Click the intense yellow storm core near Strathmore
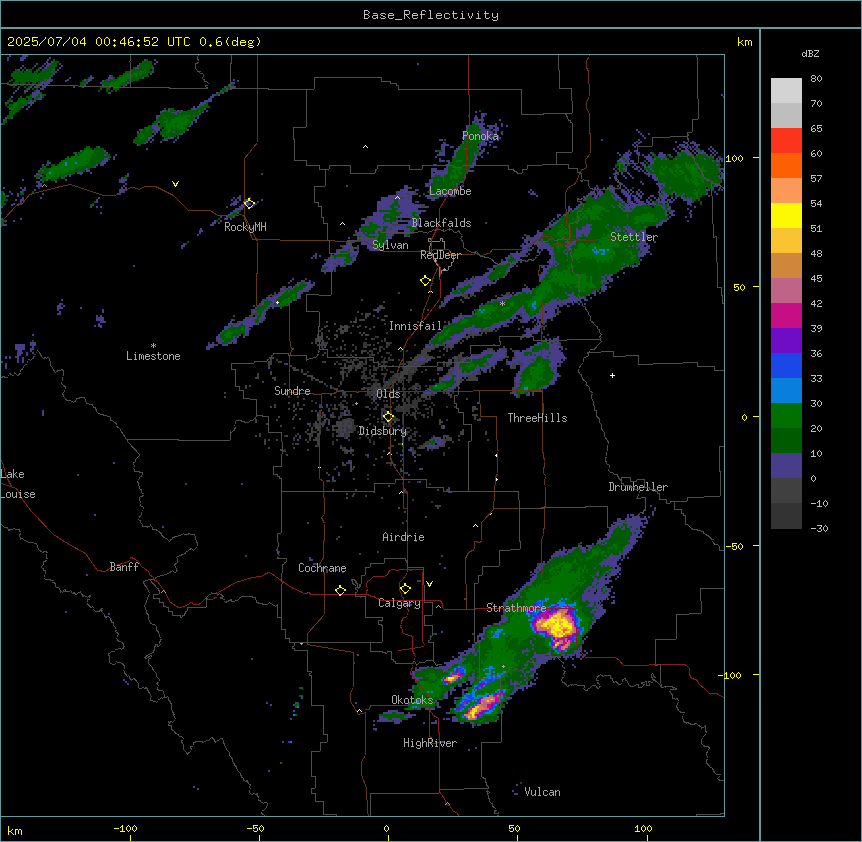This screenshot has width=862, height=842. point(558,624)
